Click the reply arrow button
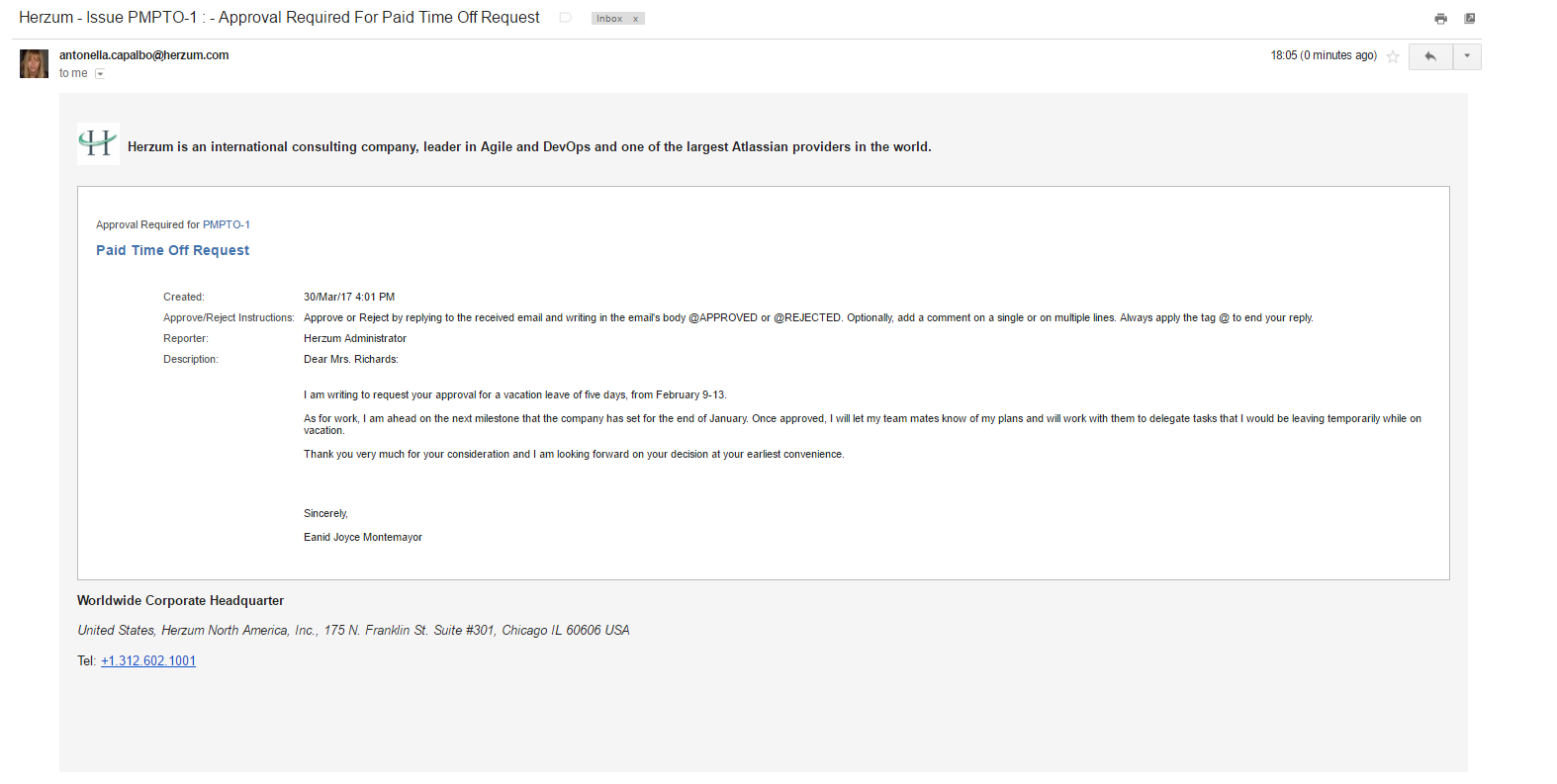Screen dimensions: 1557x784 (x=1430, y=56)
